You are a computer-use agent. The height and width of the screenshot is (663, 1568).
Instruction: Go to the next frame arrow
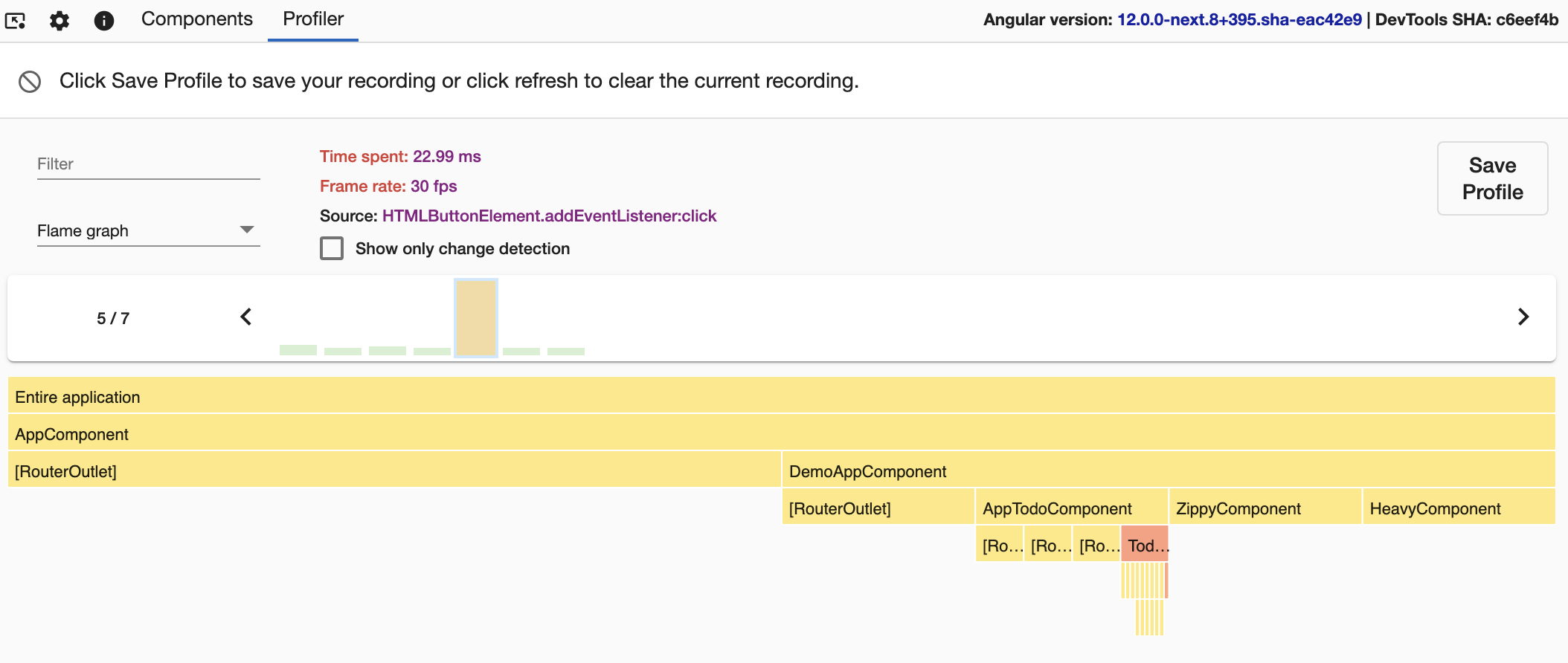pos(1523,317)
